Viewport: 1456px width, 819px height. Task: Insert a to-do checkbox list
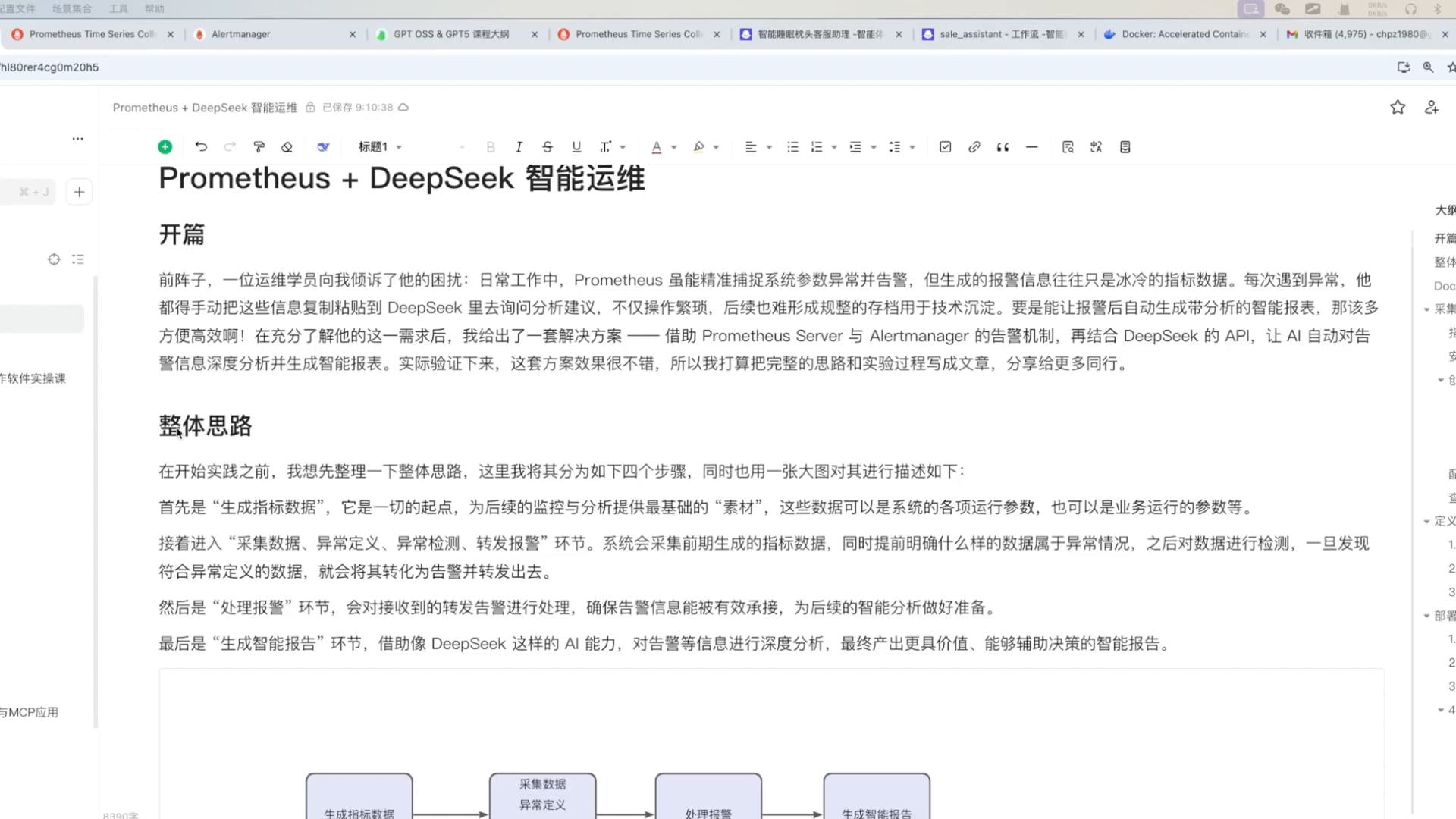click(x=945, y=146)
